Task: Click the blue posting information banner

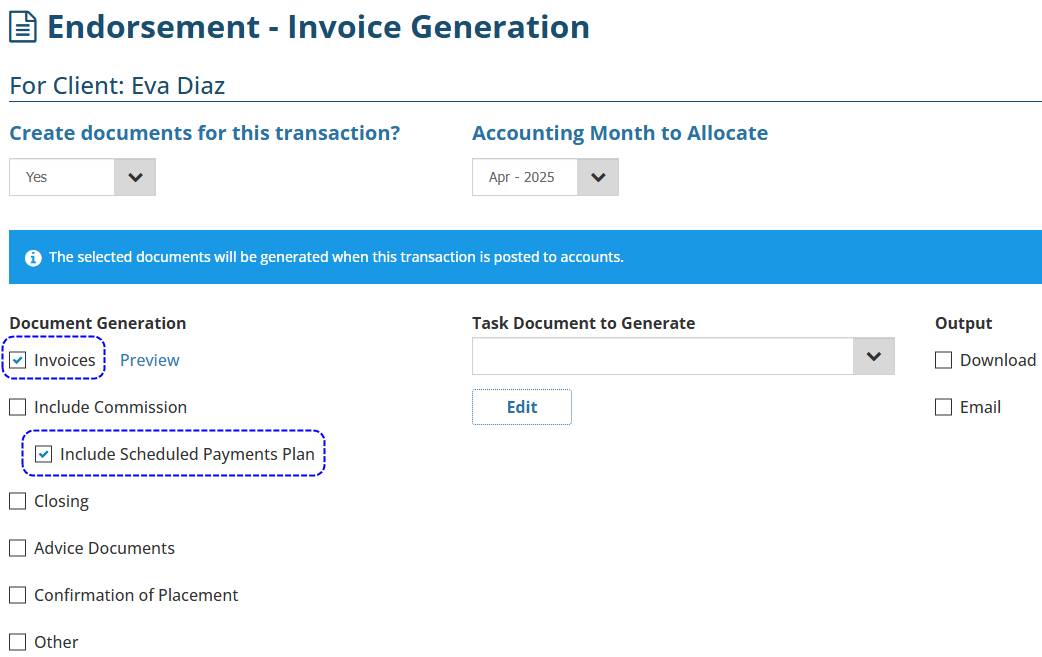Action: coord(525,257)
